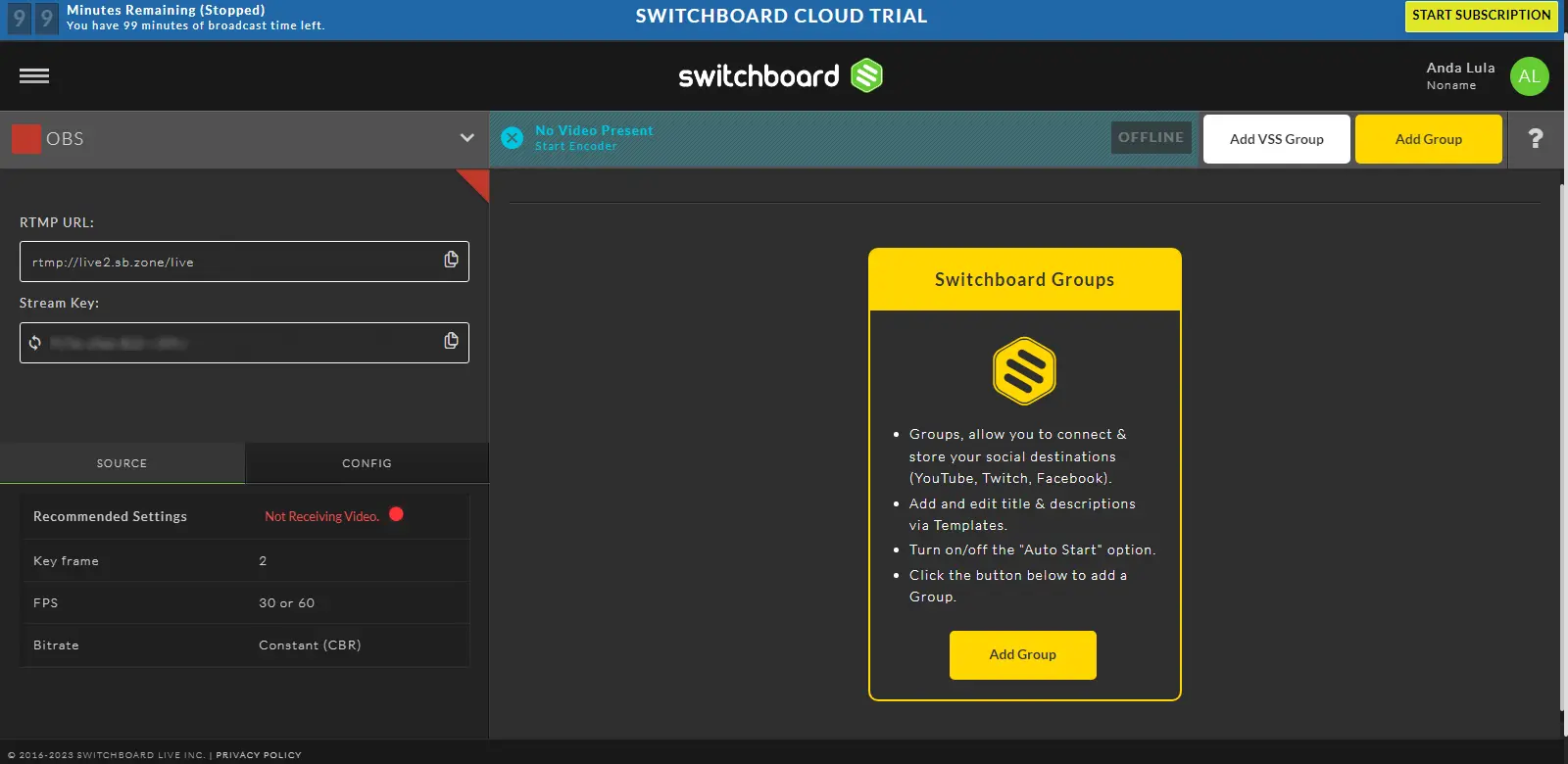Click the 'No Video Present' status text
Viewport: 1568px width, 764px height.
click(x=594, y=130)
